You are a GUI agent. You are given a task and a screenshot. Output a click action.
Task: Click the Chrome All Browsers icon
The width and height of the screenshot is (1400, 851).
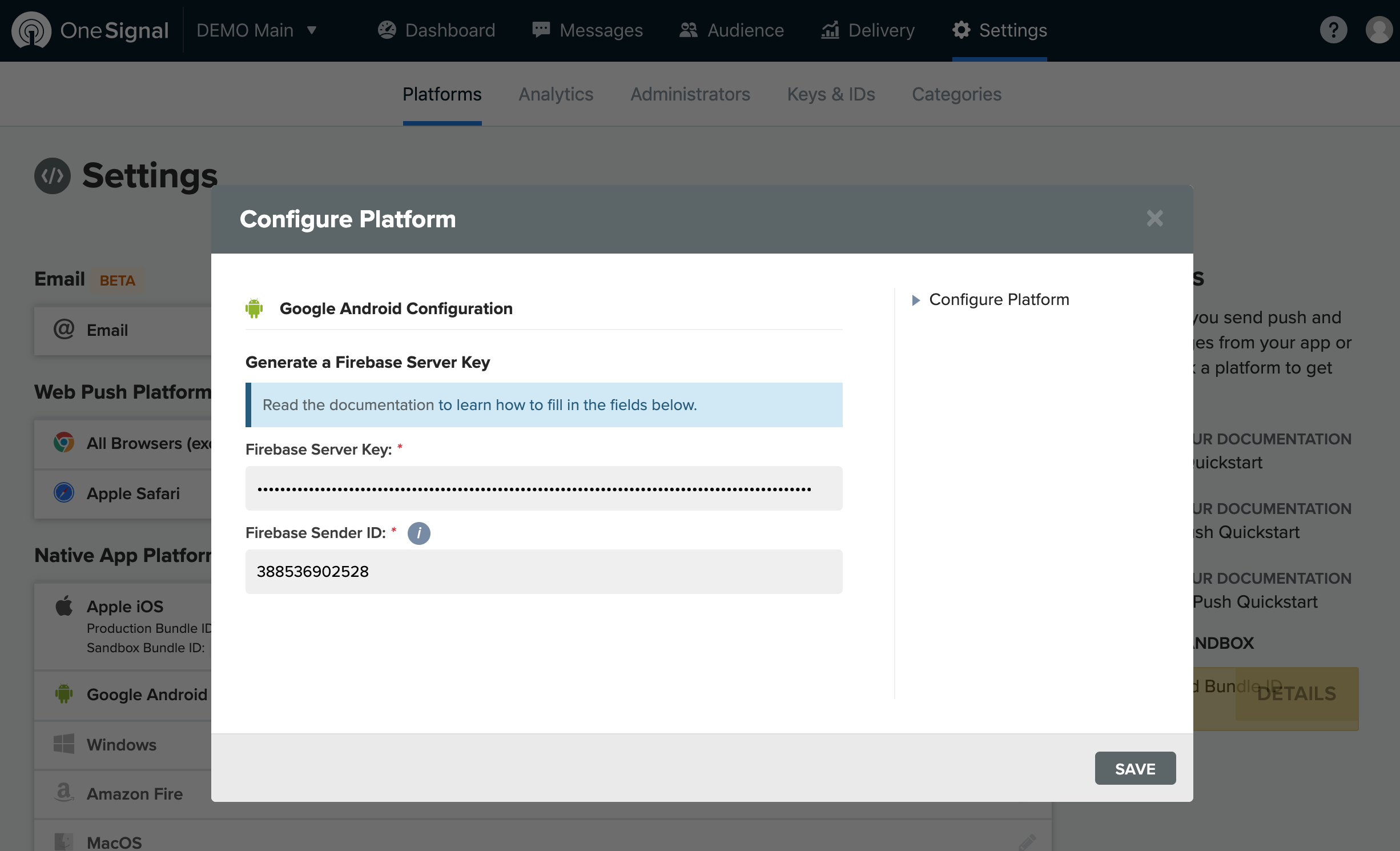(x=64, y=443)
